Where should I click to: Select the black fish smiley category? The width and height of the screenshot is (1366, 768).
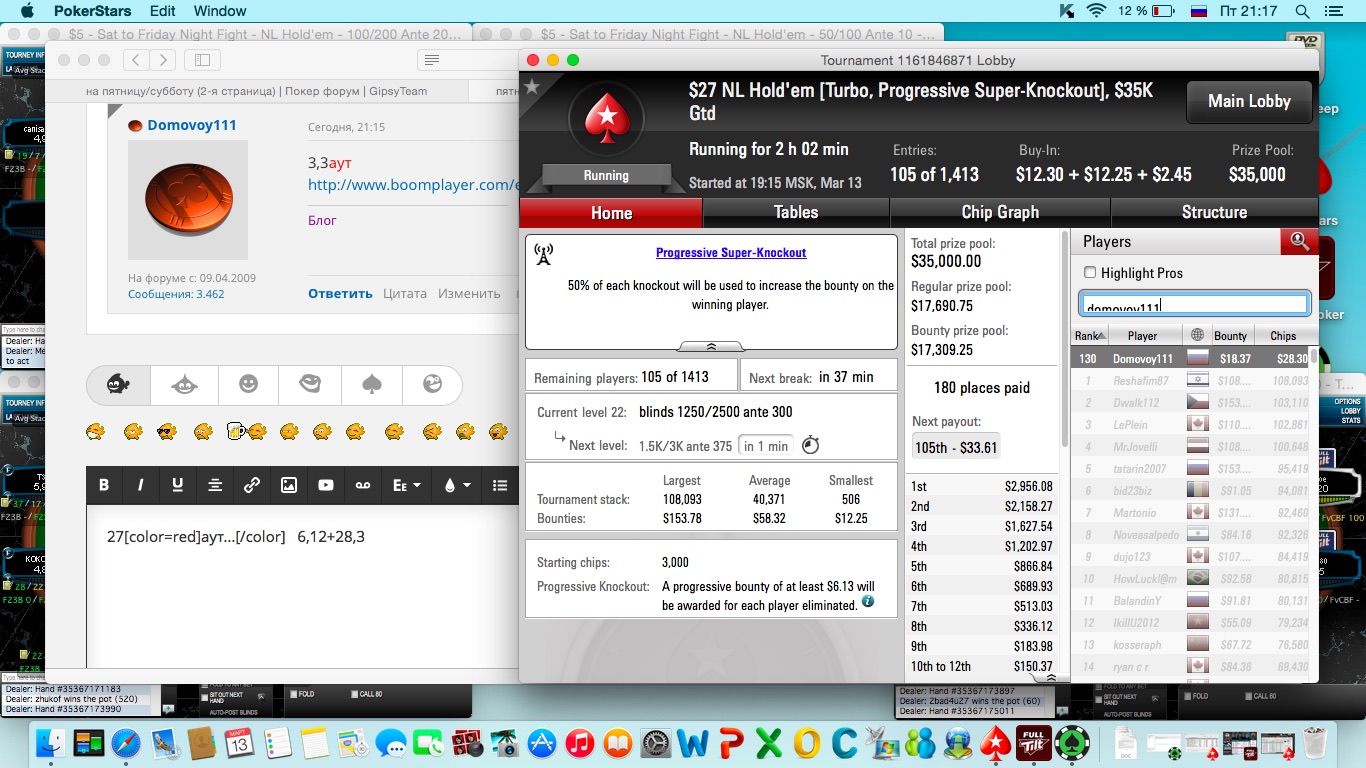pos(118,384)
